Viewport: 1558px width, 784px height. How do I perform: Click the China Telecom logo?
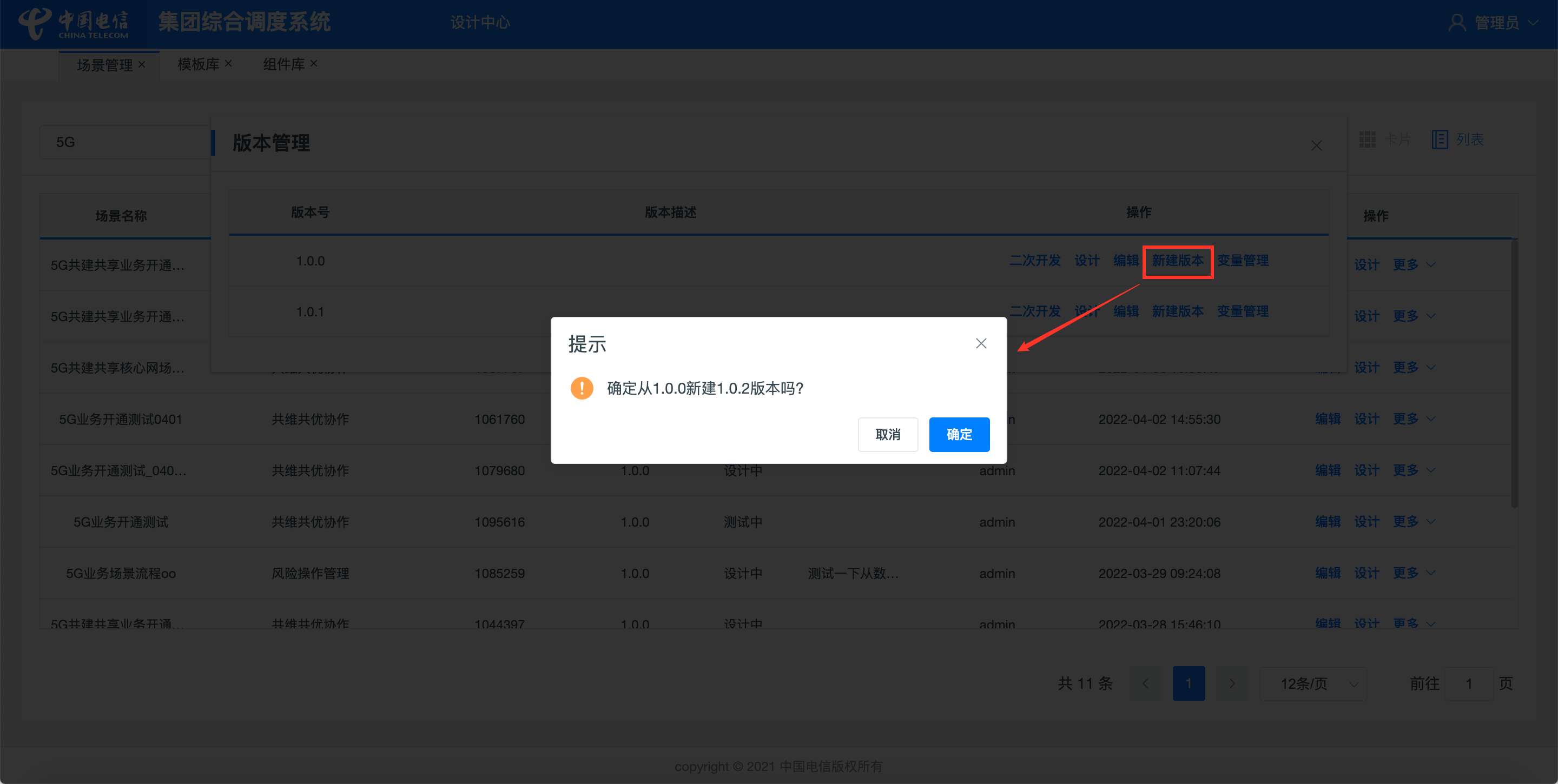coord(74,23)
